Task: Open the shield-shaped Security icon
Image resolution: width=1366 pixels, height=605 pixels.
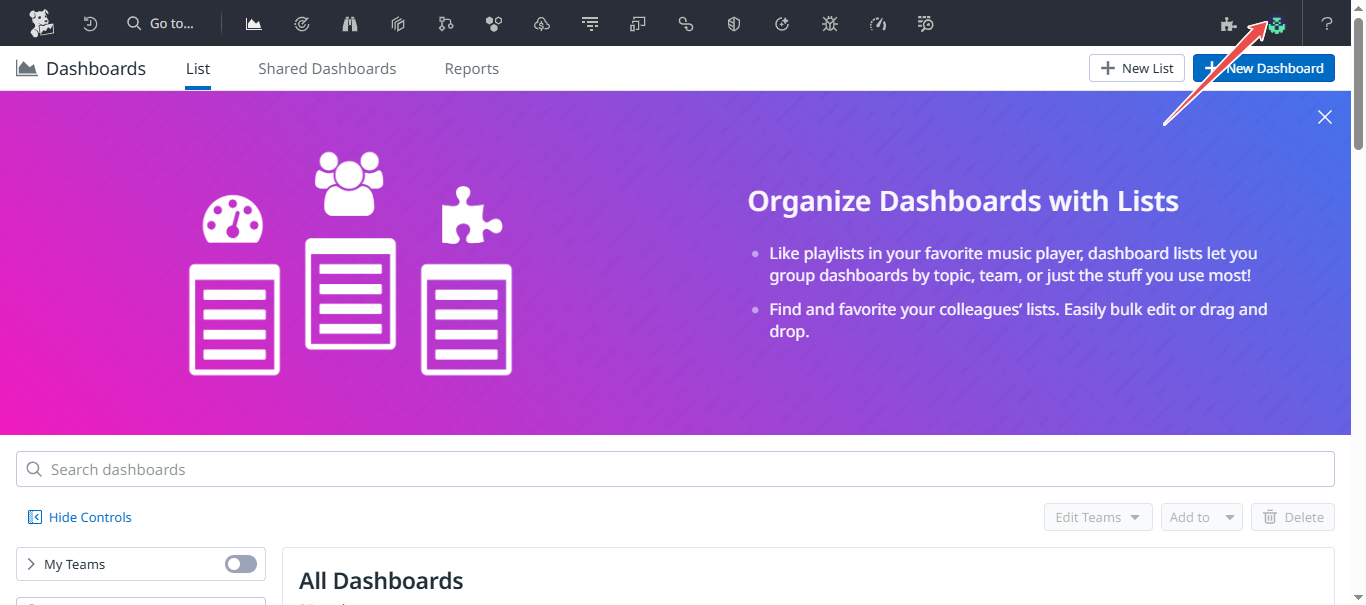Action: coord(733,23)
